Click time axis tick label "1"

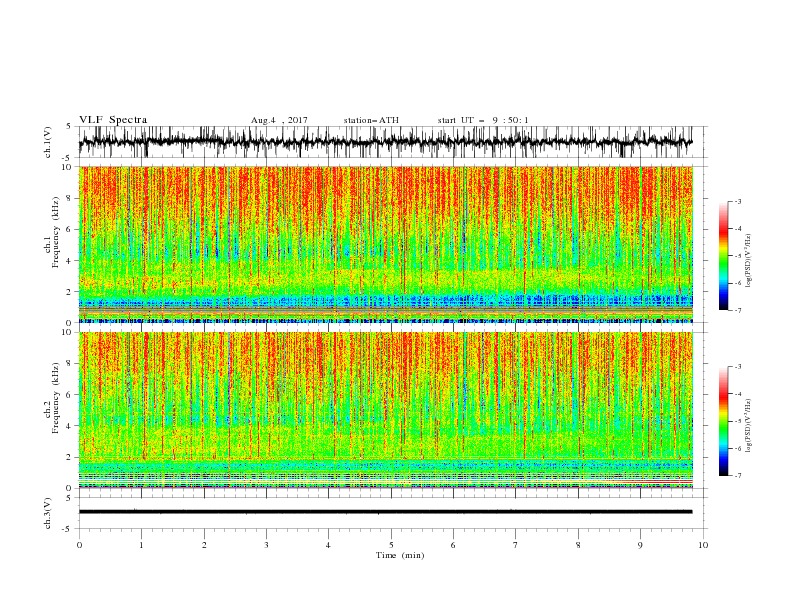[x=141, y=545]
